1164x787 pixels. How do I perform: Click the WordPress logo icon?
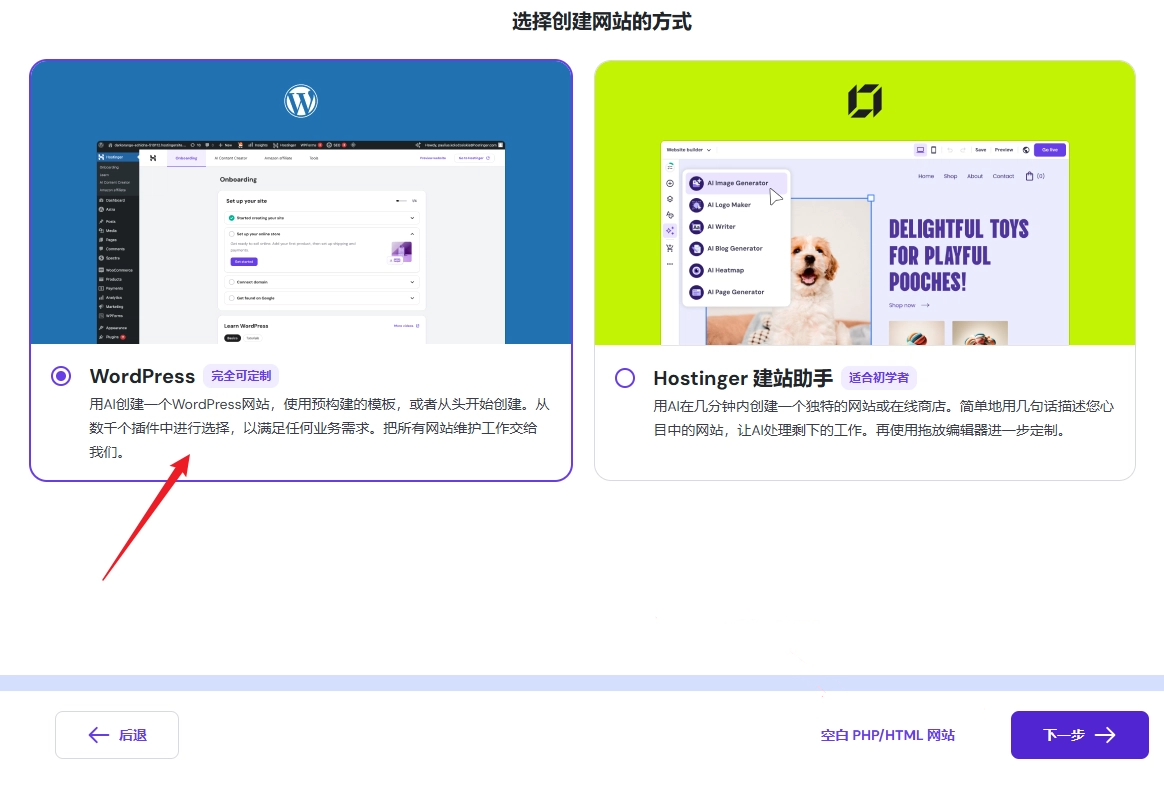pos(300,101)
